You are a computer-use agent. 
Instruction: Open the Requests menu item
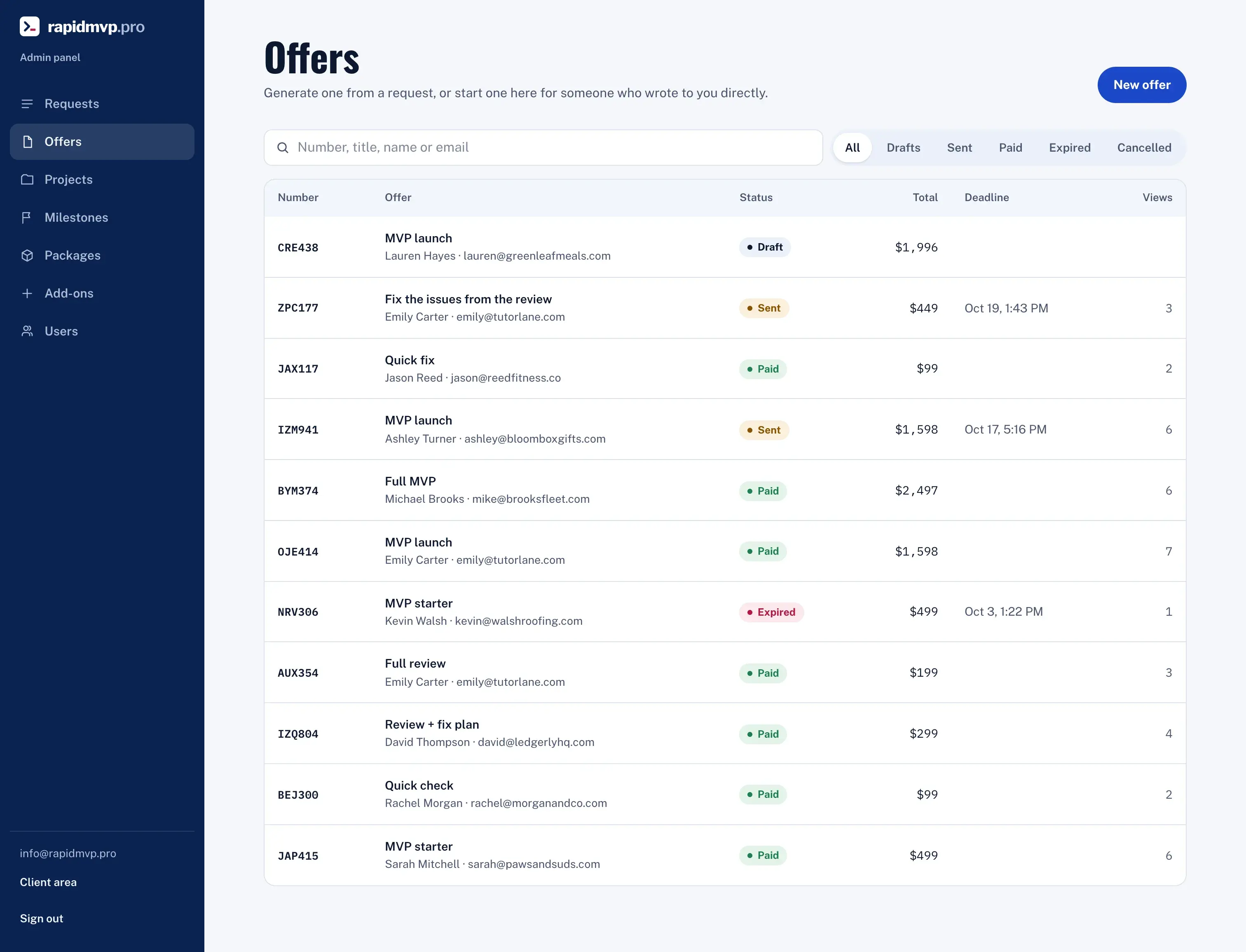(102, 104)
